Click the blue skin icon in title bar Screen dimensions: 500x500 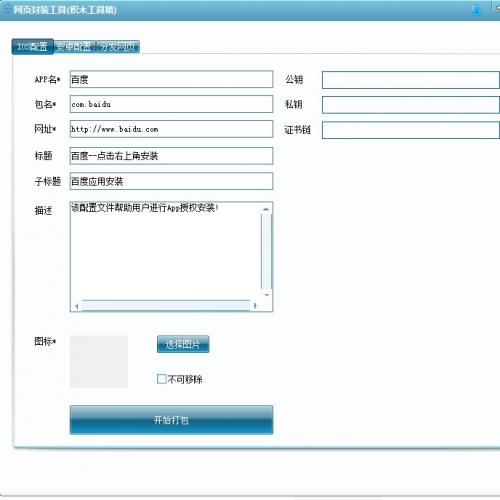click(476, 9)
